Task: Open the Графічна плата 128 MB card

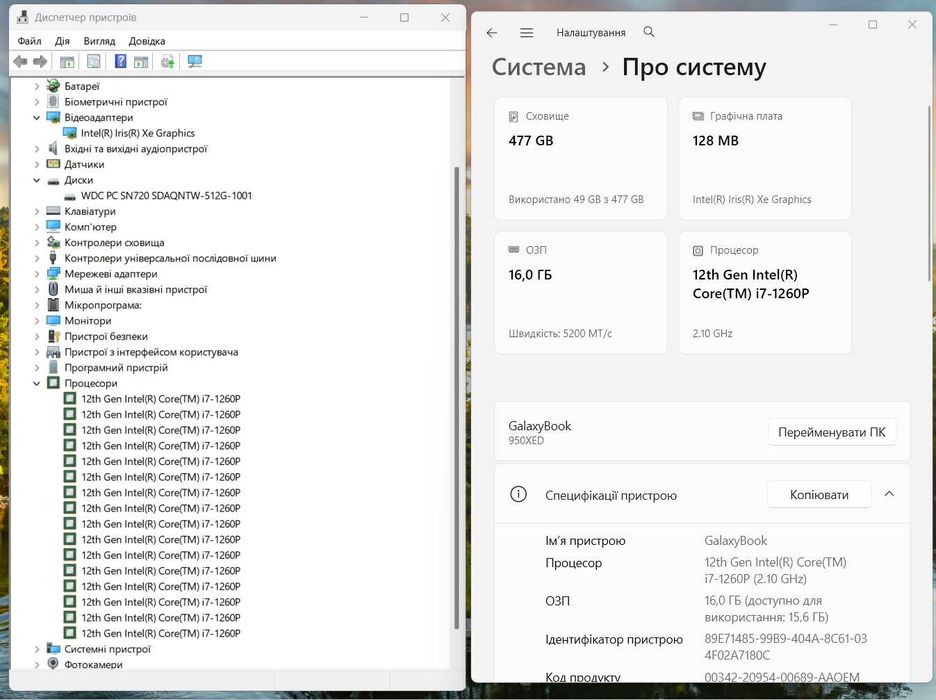Action: (765, 159)
